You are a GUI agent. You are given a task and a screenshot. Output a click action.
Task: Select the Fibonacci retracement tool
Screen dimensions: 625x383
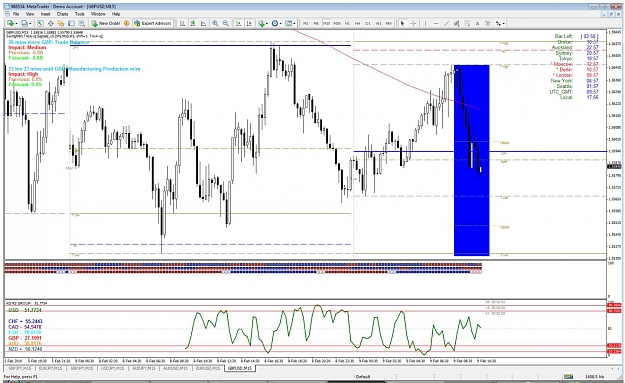pyautogui.click(x=467, y=23)
